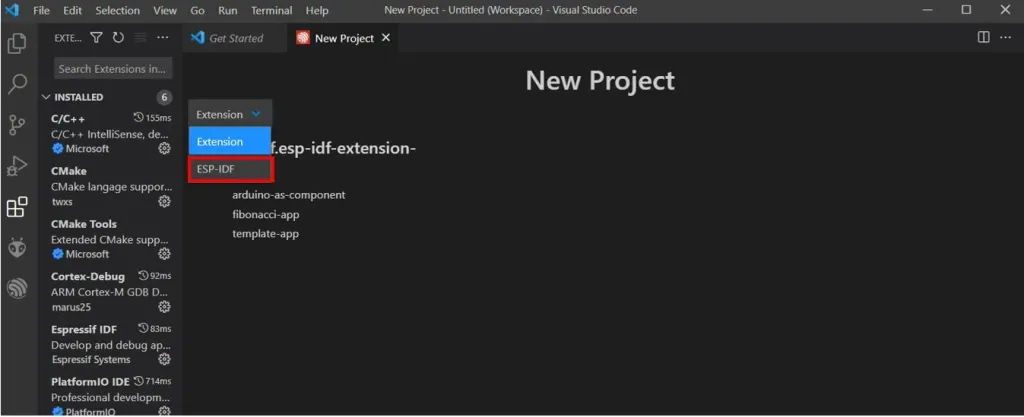Screen dimensions: 1024x417
Task: Open the Search view in activity bar
Action: pyautogui.click(x=17, y=84)
